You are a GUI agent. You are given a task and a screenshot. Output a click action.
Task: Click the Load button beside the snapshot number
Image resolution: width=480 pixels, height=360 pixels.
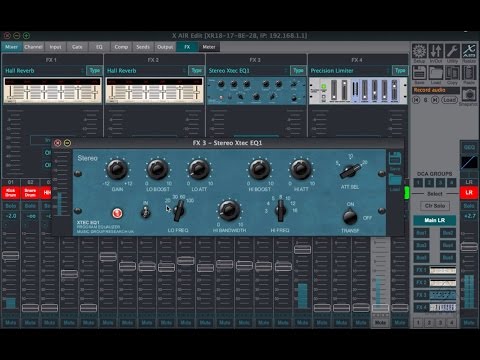point(449,100)
